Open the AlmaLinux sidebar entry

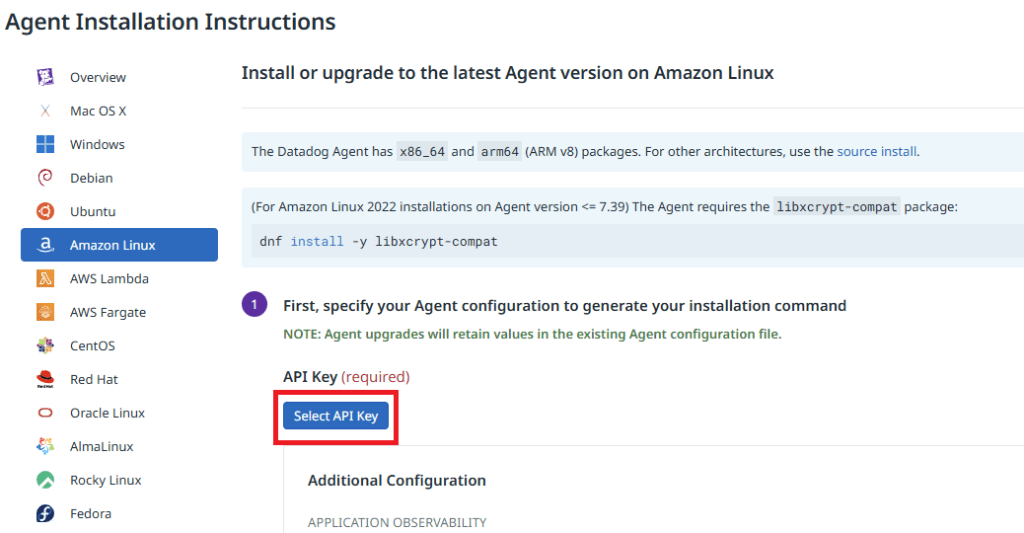coord(101,446)
